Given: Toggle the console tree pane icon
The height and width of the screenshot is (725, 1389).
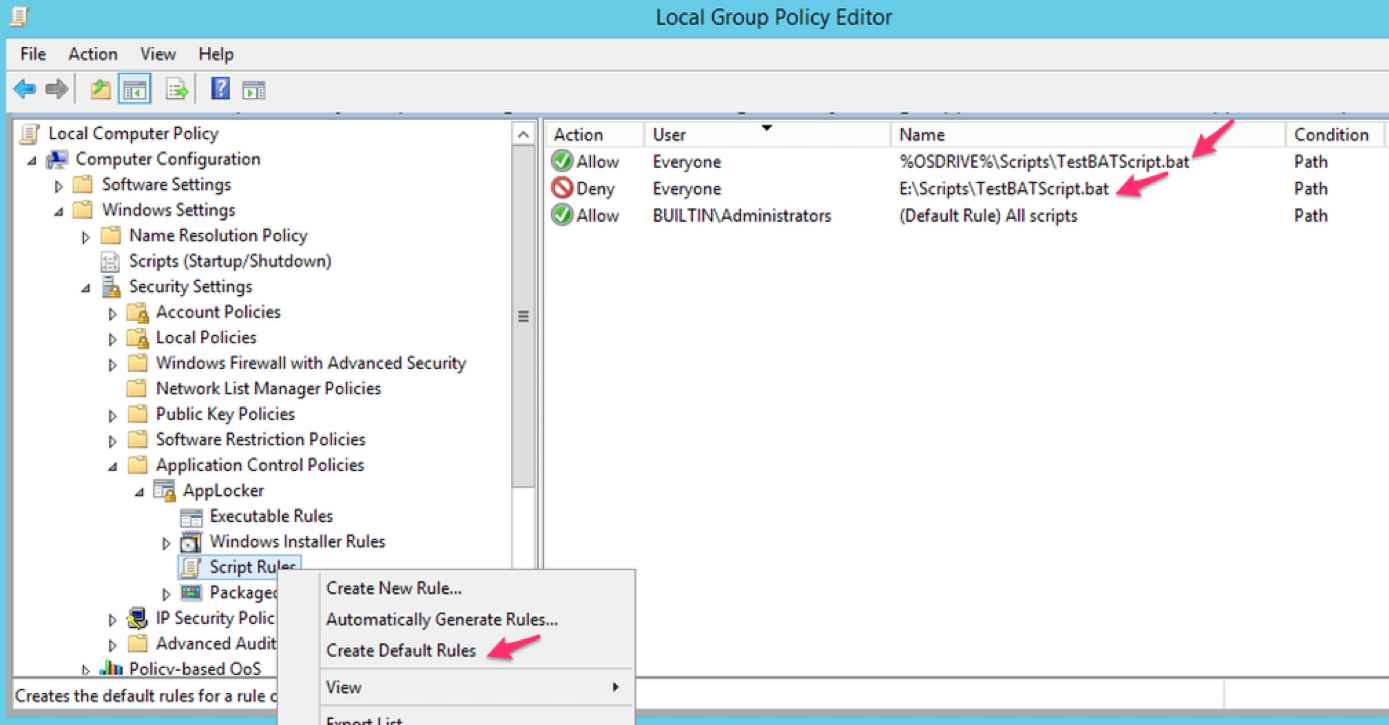Looking at the screenshot, I should click(x=135, y=88).
